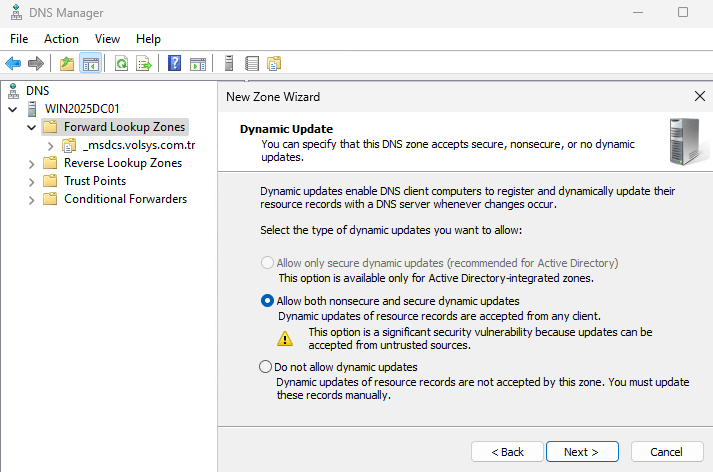713x472 pixels.
Task: Collapse the WIN2025DC01 server node
Action: [x=12, y=109]
